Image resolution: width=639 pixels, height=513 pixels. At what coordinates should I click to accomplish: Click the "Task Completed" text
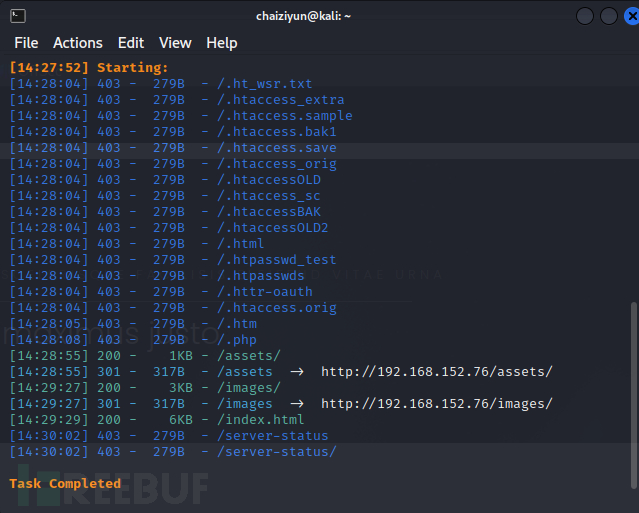point(65,484)
